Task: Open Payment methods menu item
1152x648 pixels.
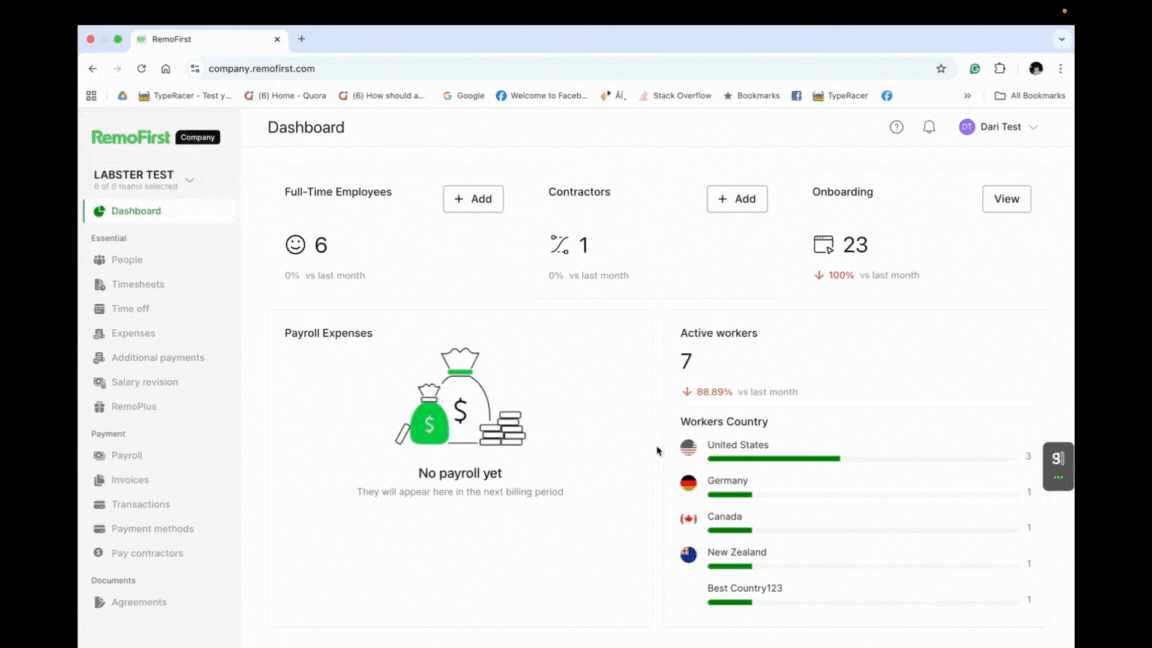Action: (152, 529)
